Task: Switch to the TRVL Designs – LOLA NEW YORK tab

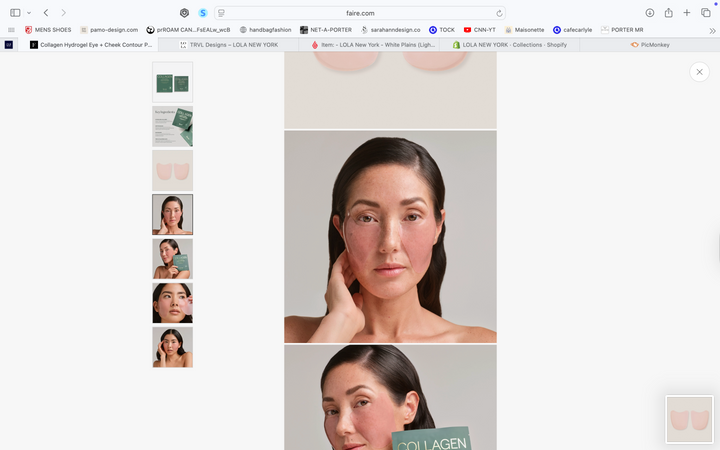Action: coord(229,45)
